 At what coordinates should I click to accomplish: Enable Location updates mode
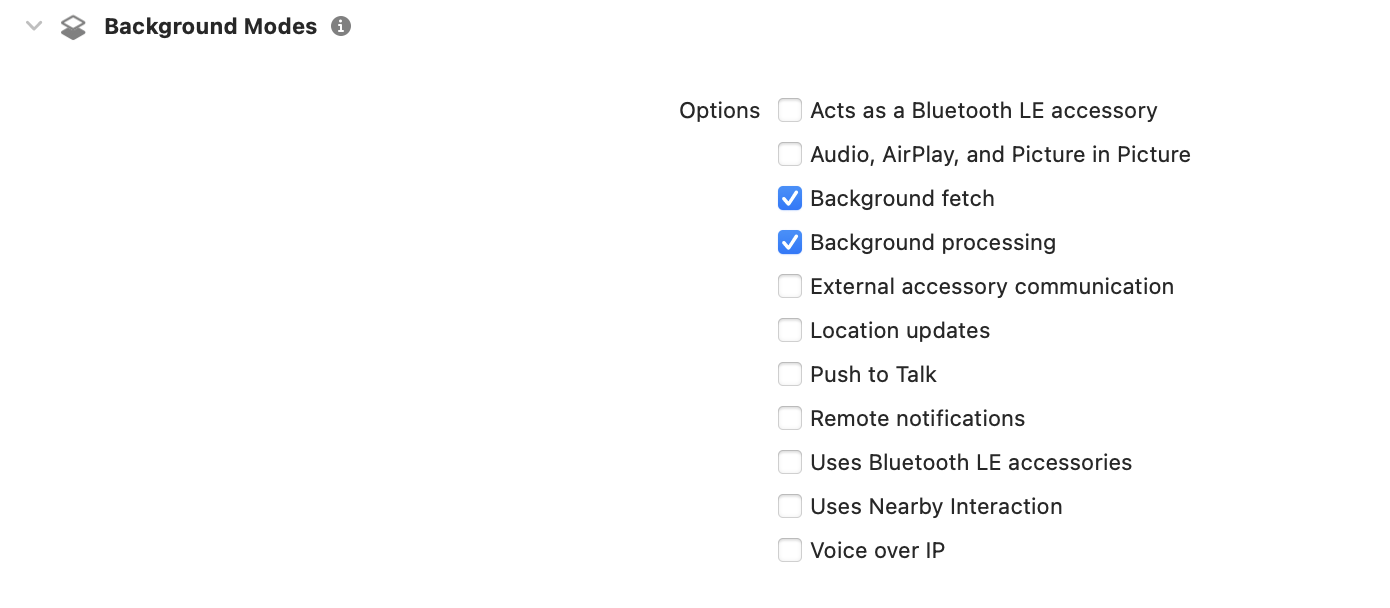click(x=790, y=330)
